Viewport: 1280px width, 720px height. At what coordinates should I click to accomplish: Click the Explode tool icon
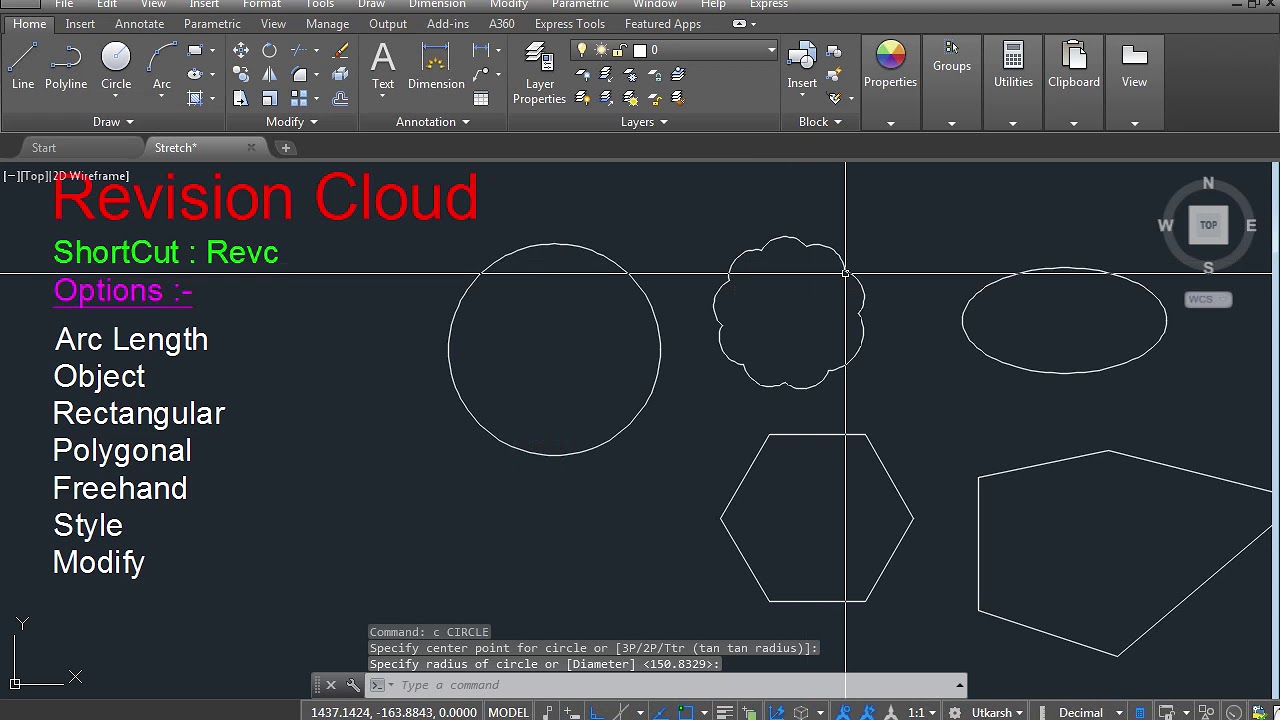coord(340,74)
